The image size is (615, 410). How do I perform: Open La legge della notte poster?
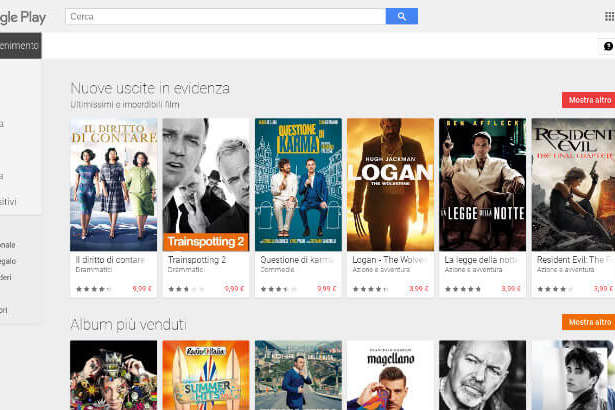tap(482, 184)
